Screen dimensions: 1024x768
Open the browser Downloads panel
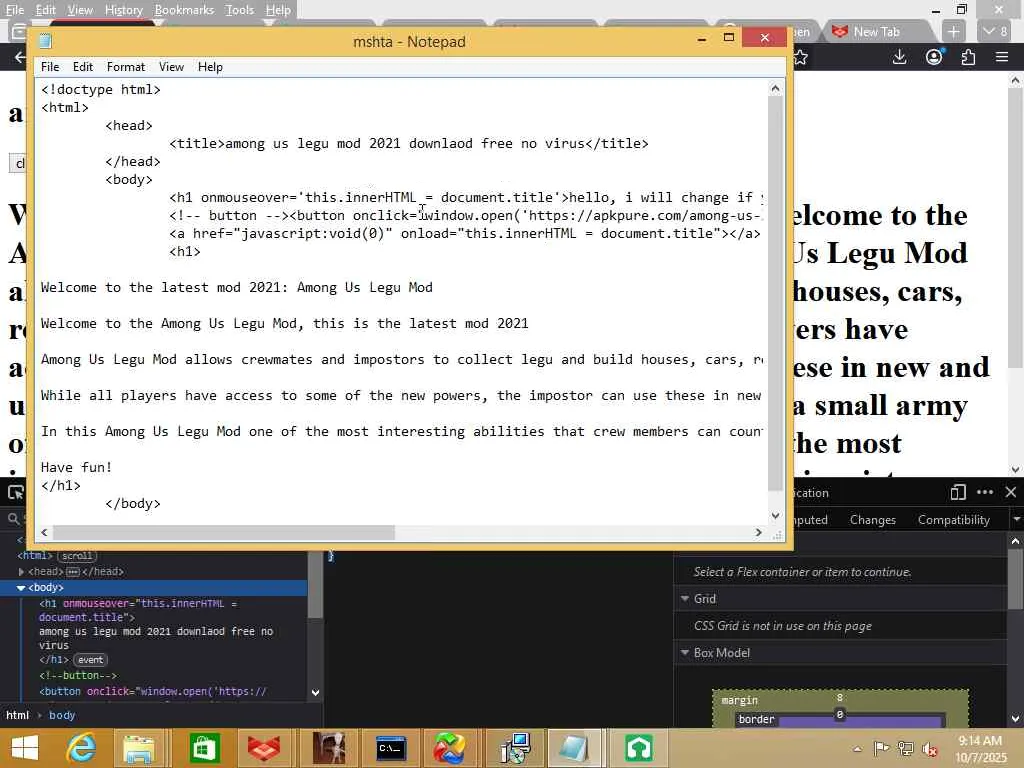899,57
